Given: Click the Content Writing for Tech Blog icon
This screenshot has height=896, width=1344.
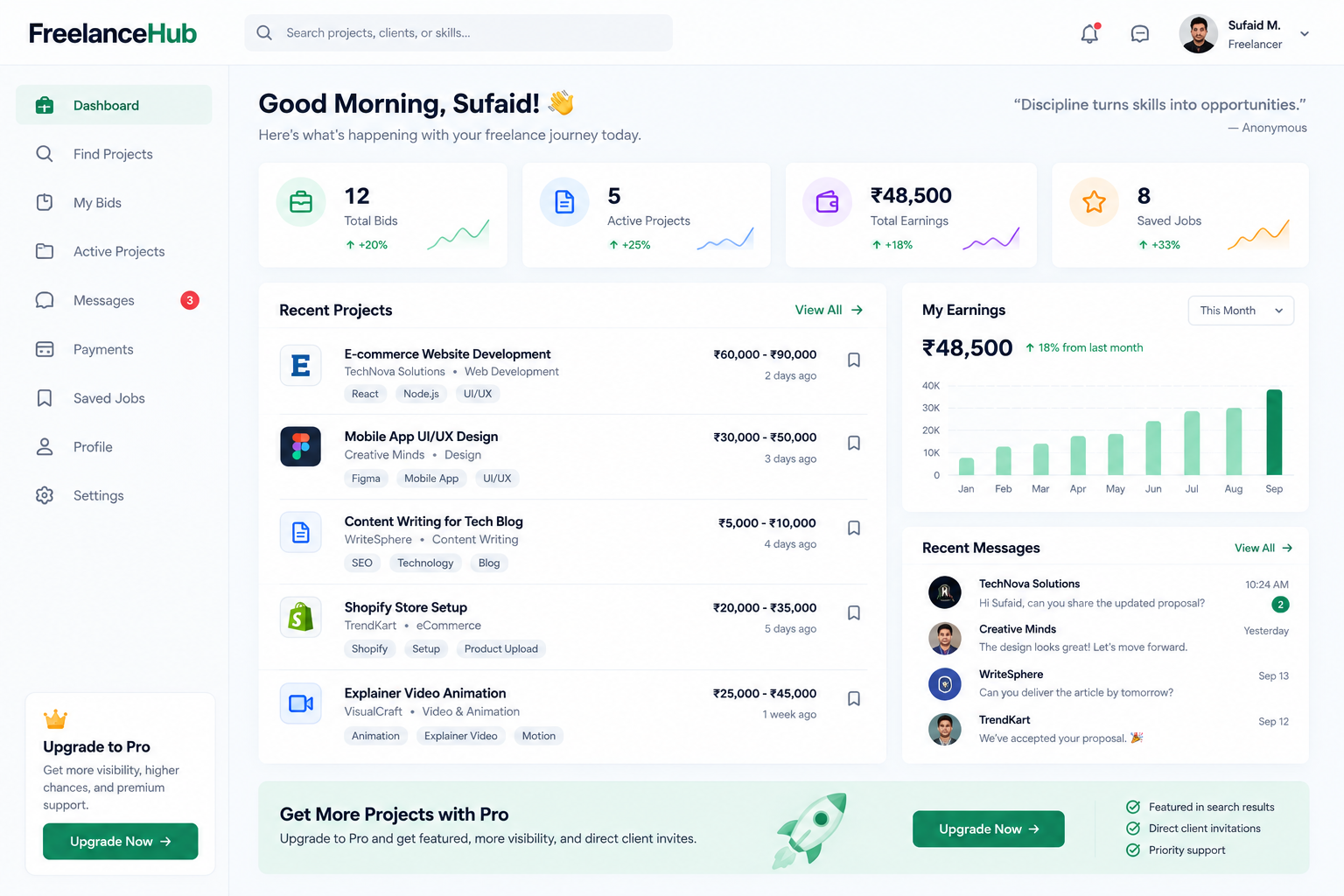Looking at the screenshot, I should point(300,532).
